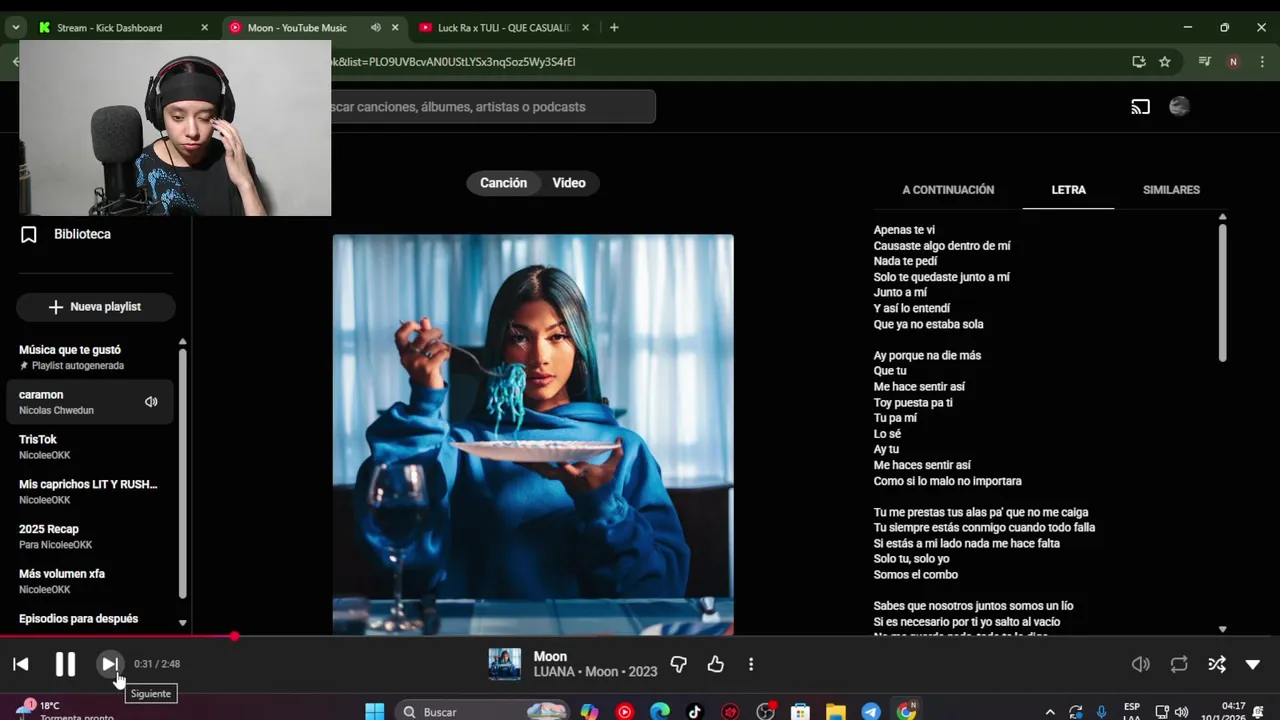Click the lyrics scroll up arrow
1280x720 pixels.
[x=1222, y=217]
